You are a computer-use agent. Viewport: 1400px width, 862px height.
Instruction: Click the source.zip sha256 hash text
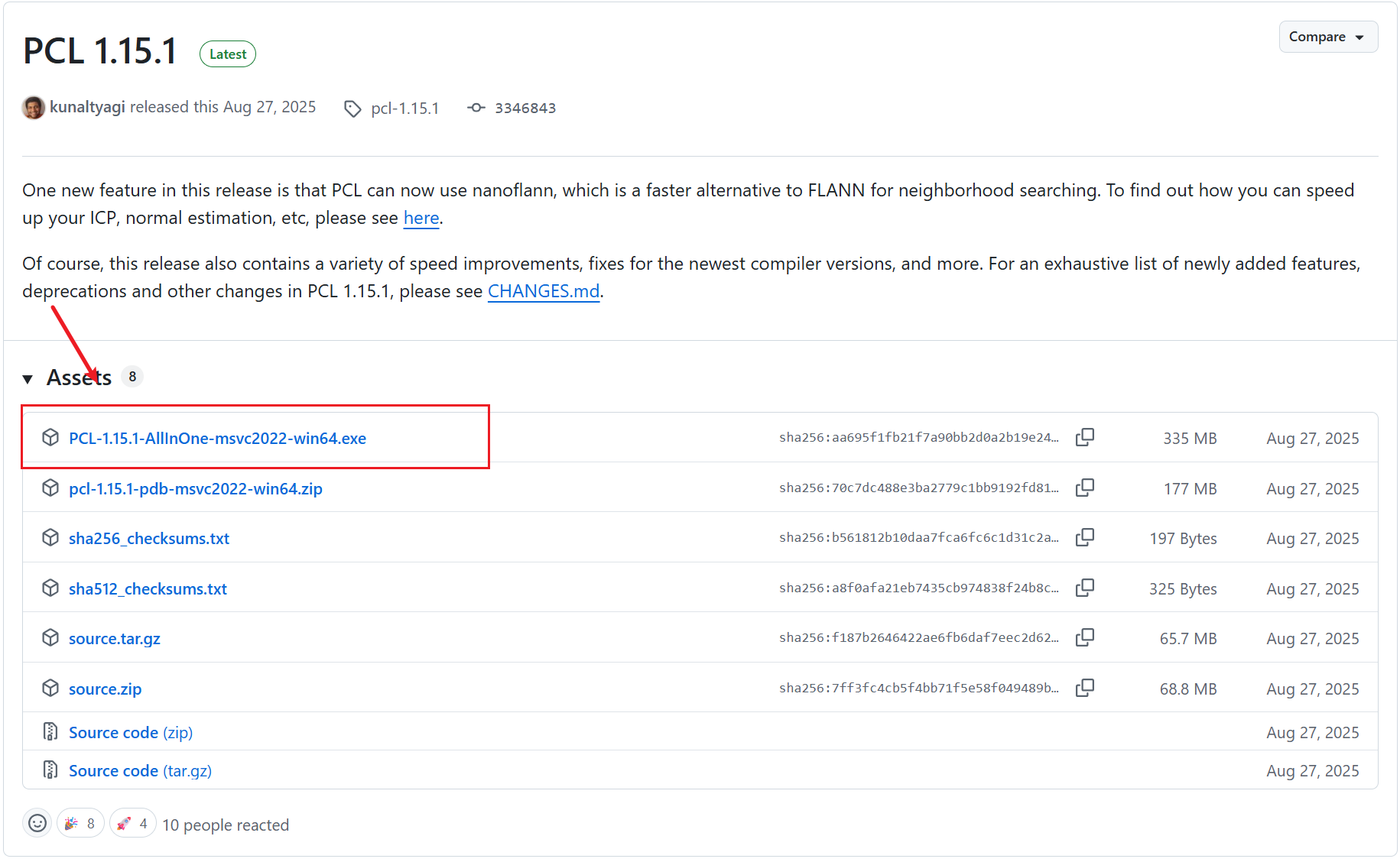(x=919, y=689)
